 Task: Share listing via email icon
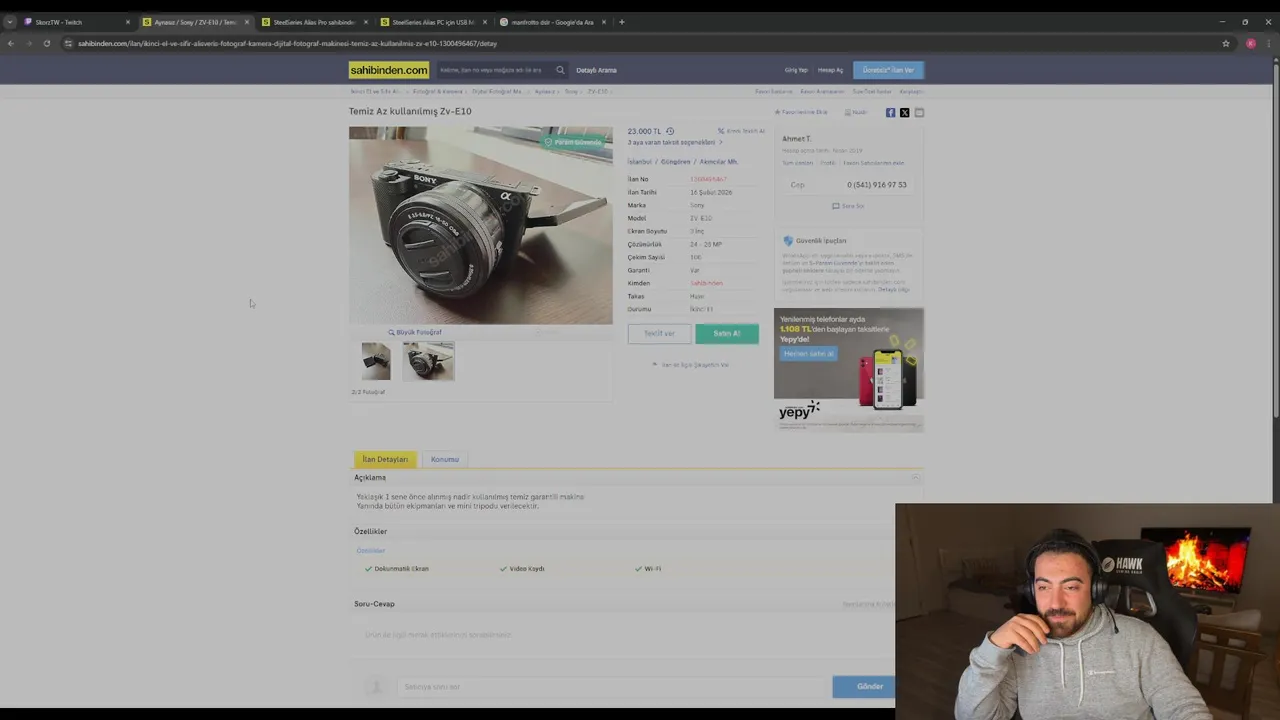tap(919, 113)
